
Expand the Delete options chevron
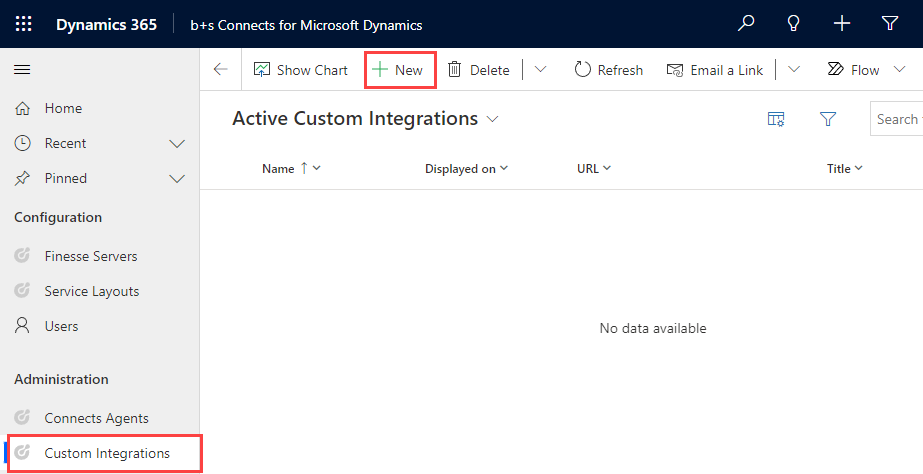click(x=540, y=69)
